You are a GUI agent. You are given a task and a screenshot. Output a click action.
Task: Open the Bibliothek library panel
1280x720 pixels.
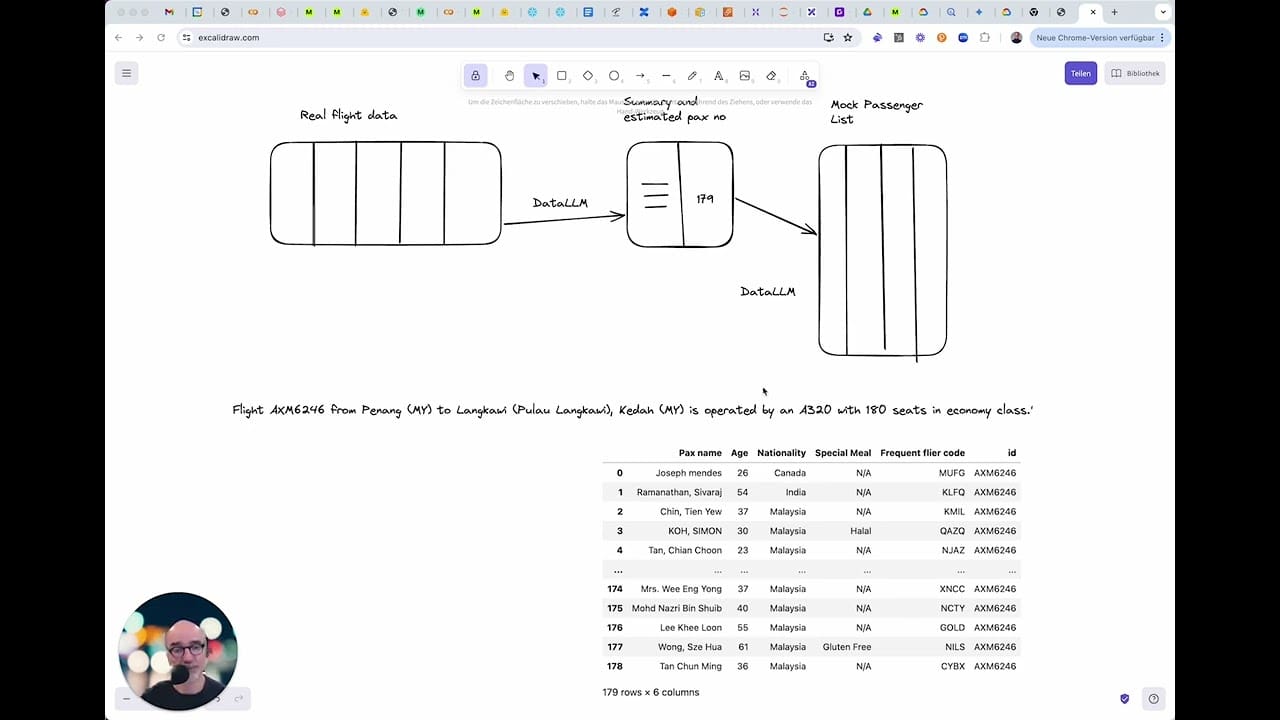point(1135,73)
